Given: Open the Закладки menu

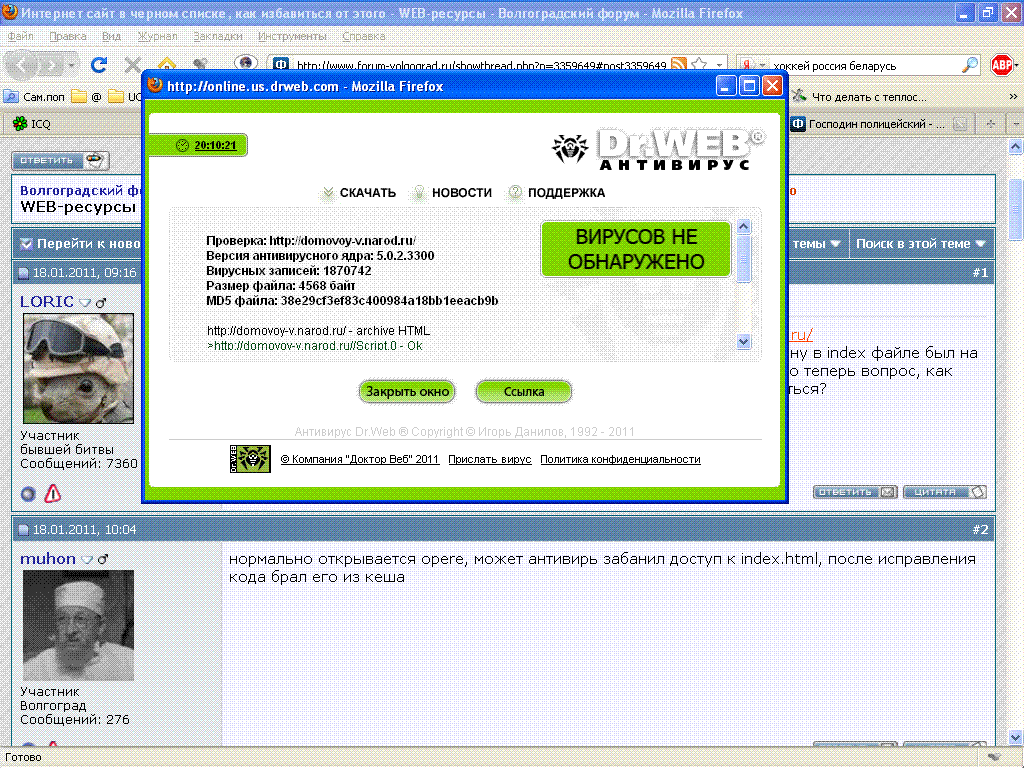Looking at the screenshot, I should click(x=217, y=37).
